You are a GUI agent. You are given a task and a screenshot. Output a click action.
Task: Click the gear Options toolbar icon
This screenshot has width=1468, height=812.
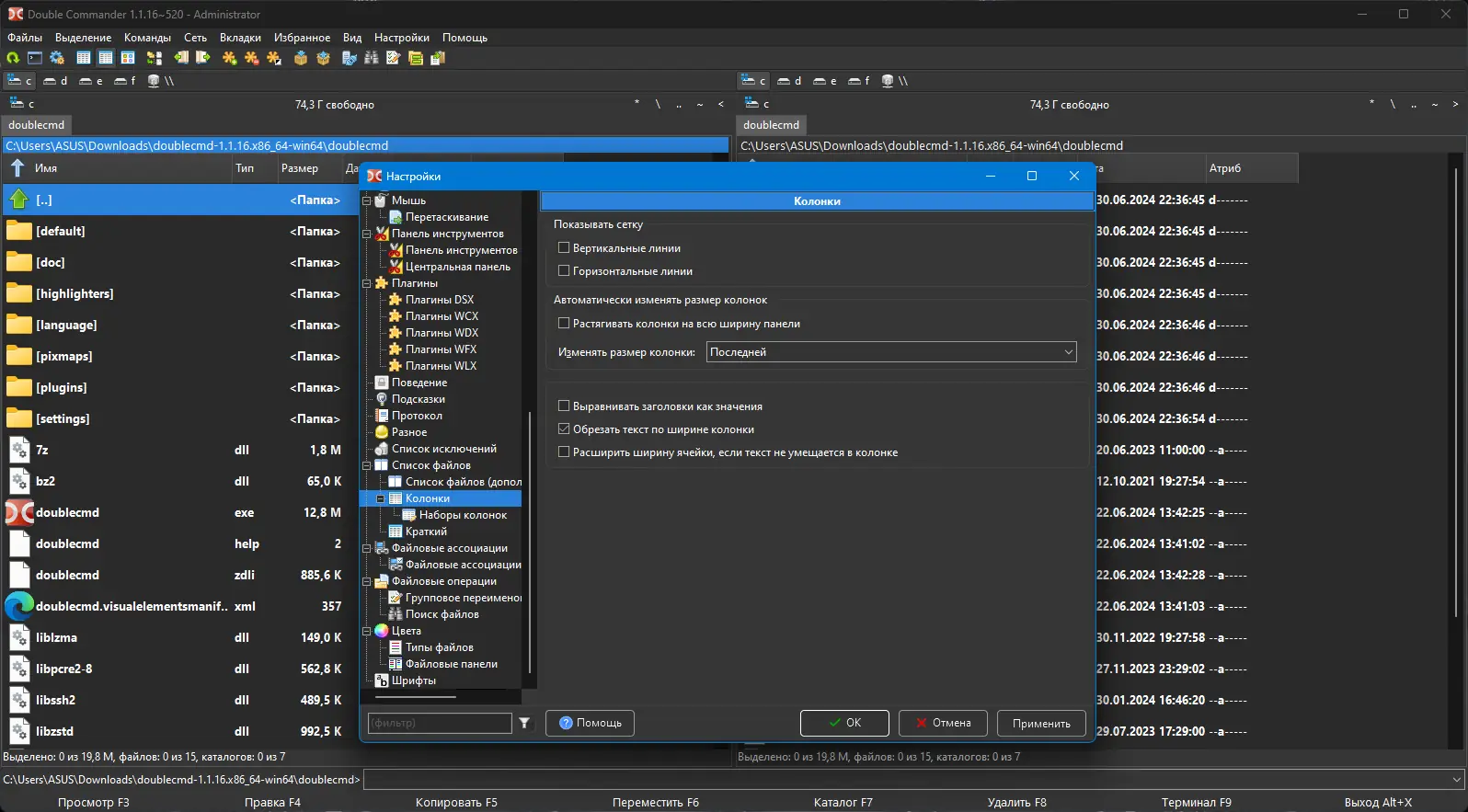click(57, 58)
